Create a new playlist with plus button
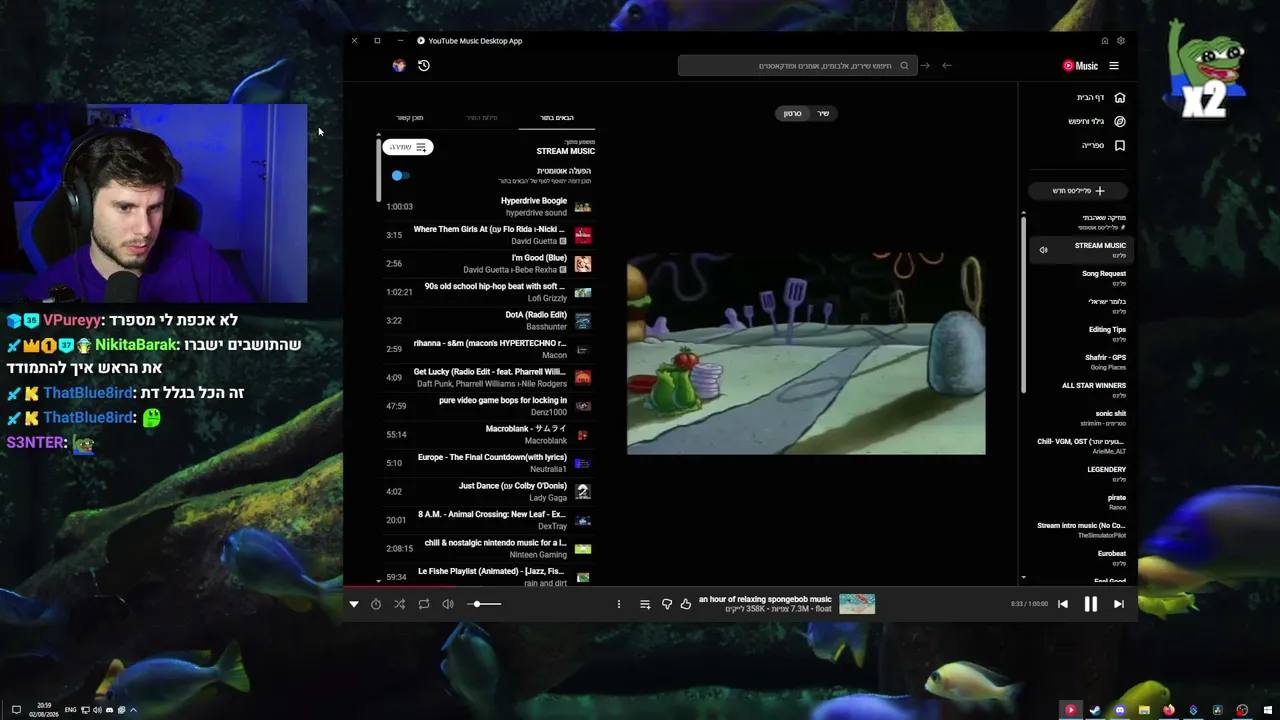Image resolution: width=1280 pixels, height=720 pixels. [x=1079, y=190]
